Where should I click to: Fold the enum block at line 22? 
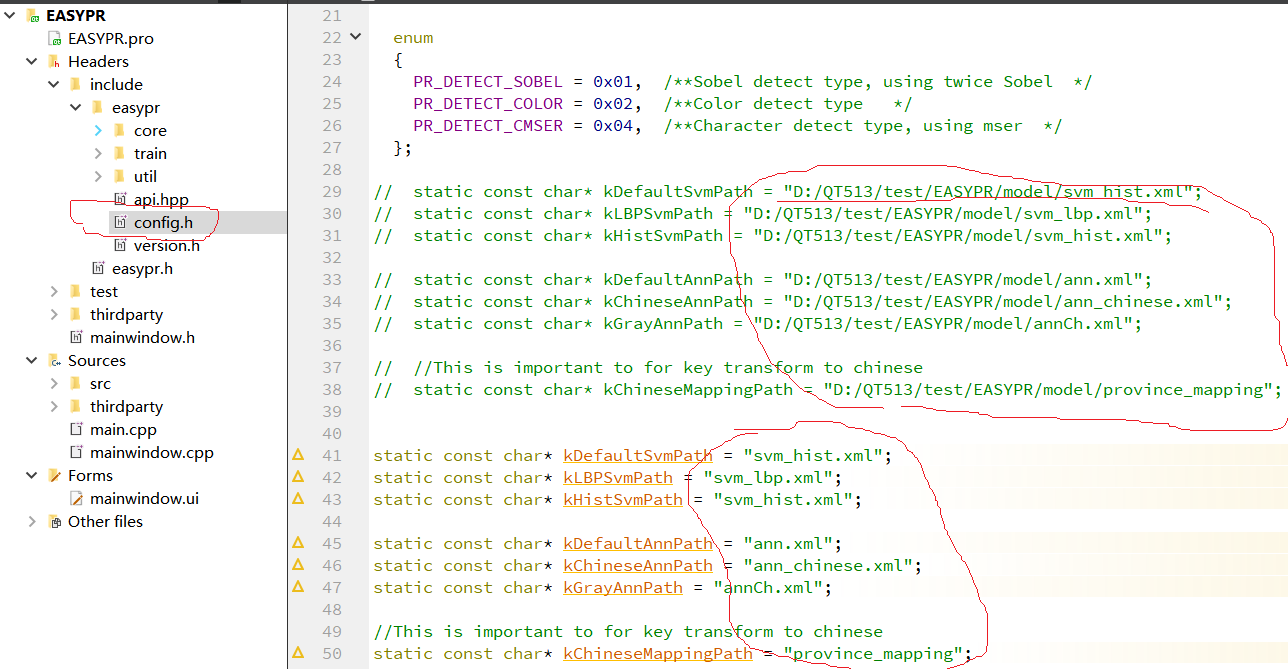[x=353, y=34]
